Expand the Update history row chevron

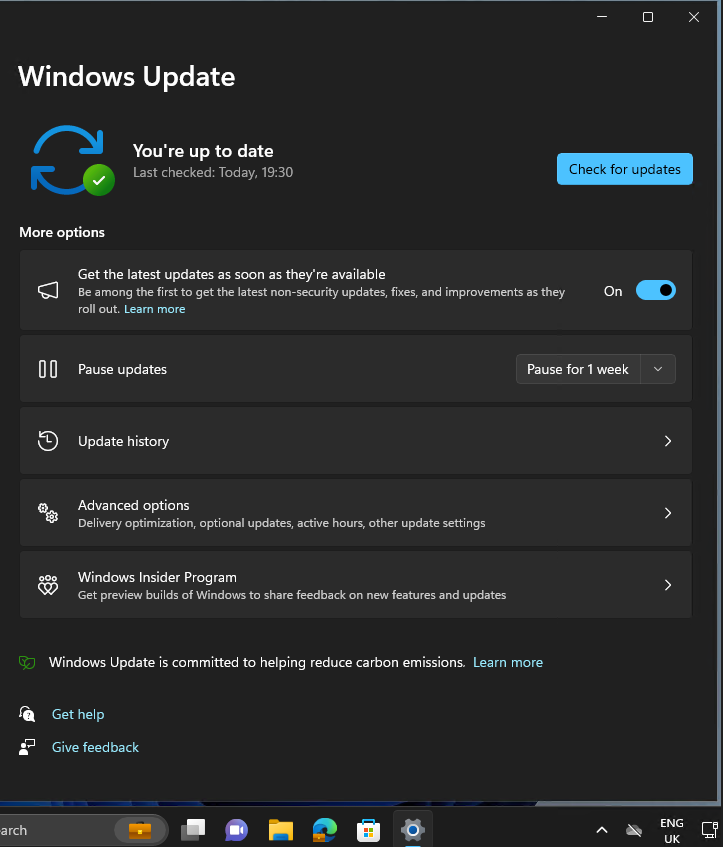667,440
